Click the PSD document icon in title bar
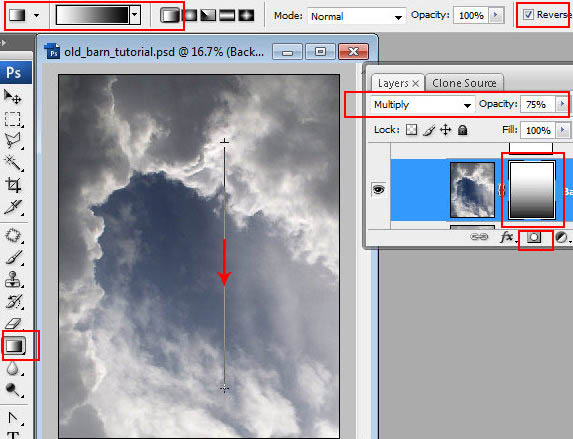The image size is (573, 439). coord(52,51)
